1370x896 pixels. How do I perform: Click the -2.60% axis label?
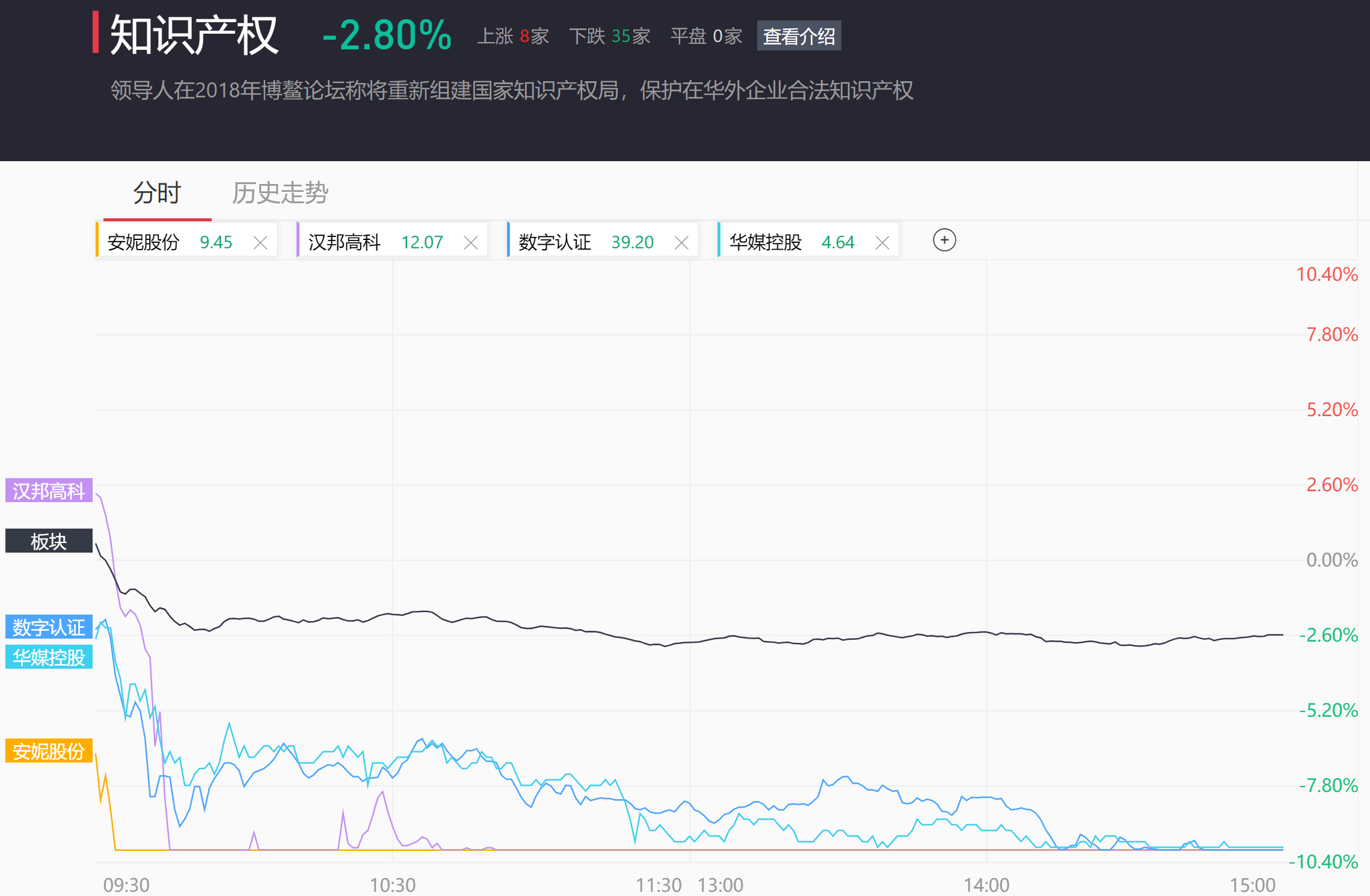[1328, 635]
